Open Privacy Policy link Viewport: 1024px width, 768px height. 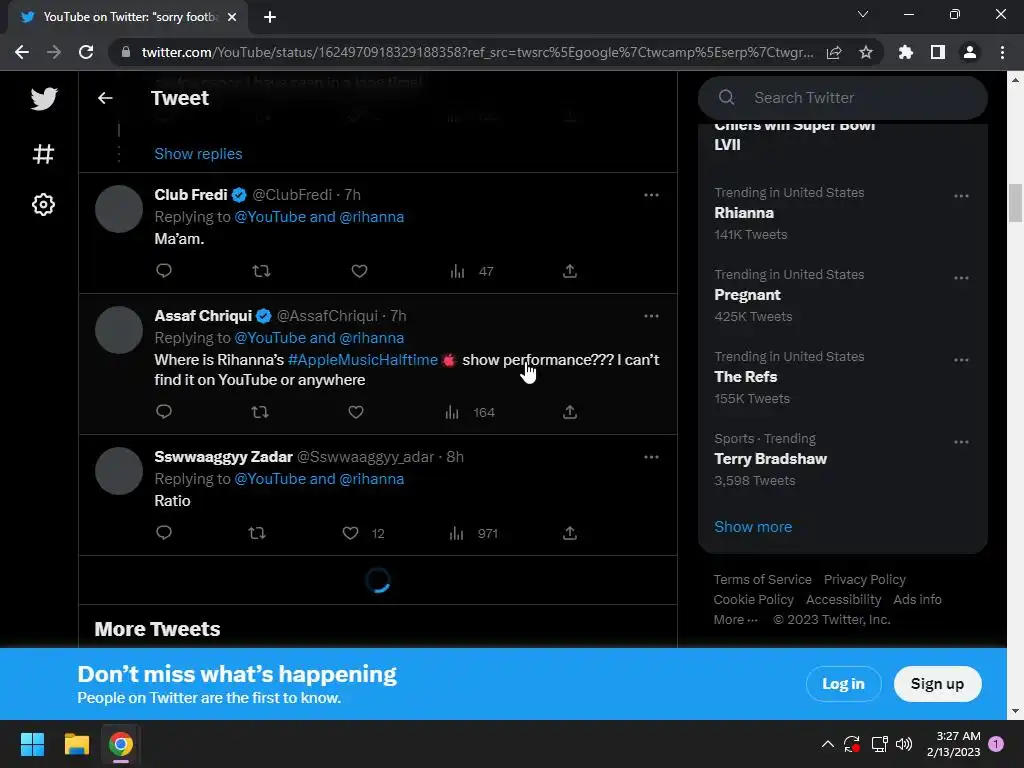[x=865, y=579]
